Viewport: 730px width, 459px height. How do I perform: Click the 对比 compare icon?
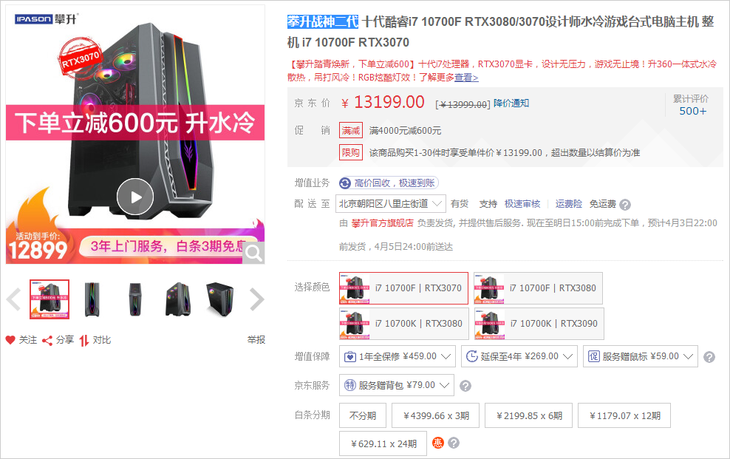(x=84, y=341)
